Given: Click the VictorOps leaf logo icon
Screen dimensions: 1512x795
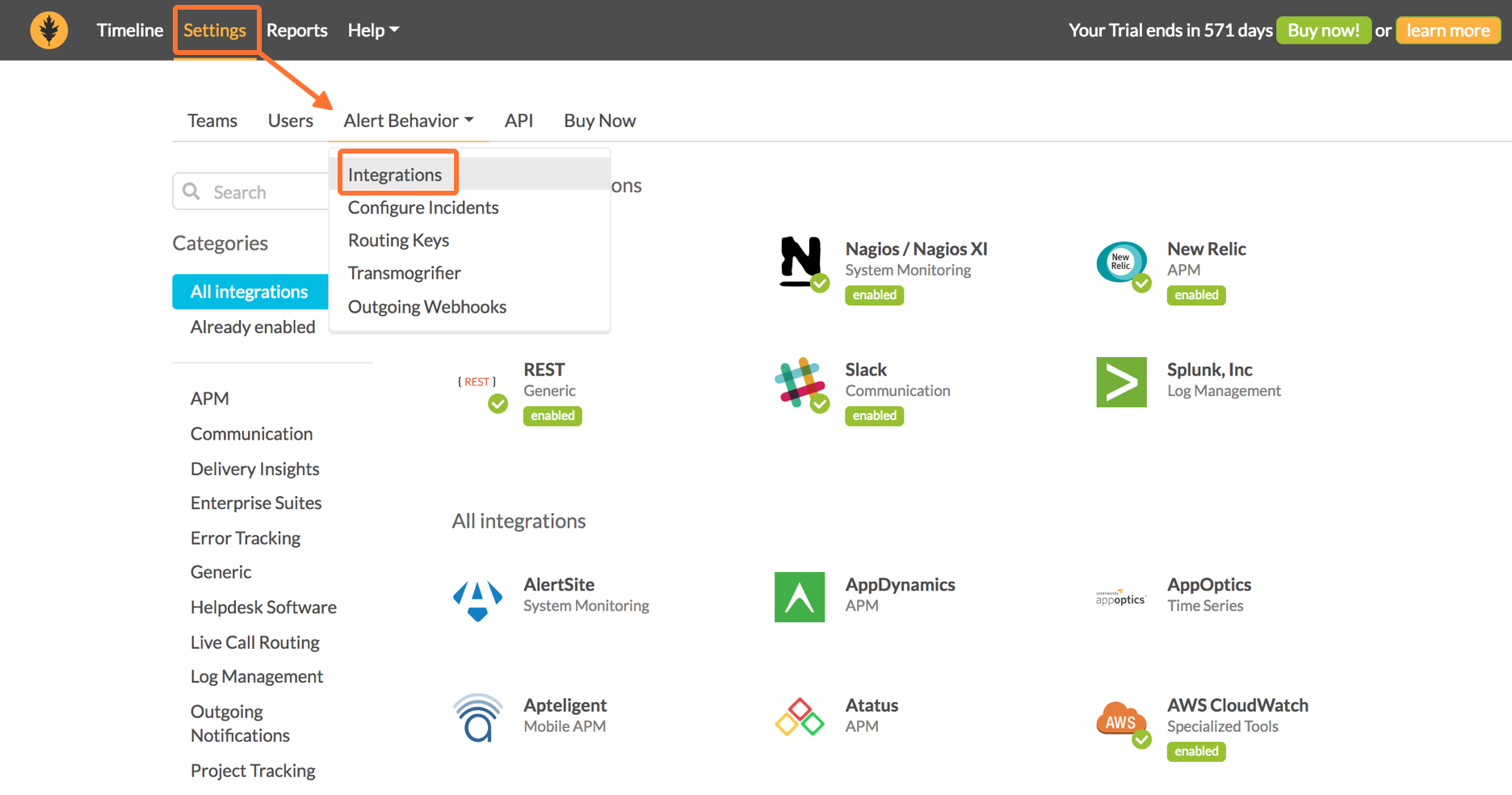Looking at the screenshot, I should pyautogui.click(x=49, y=31).
